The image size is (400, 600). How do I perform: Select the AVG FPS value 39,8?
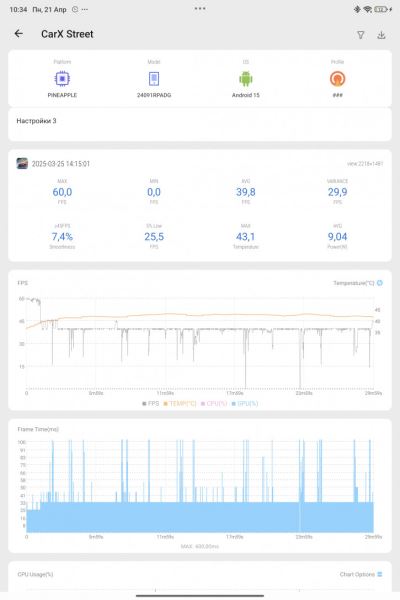pos(246,192)
